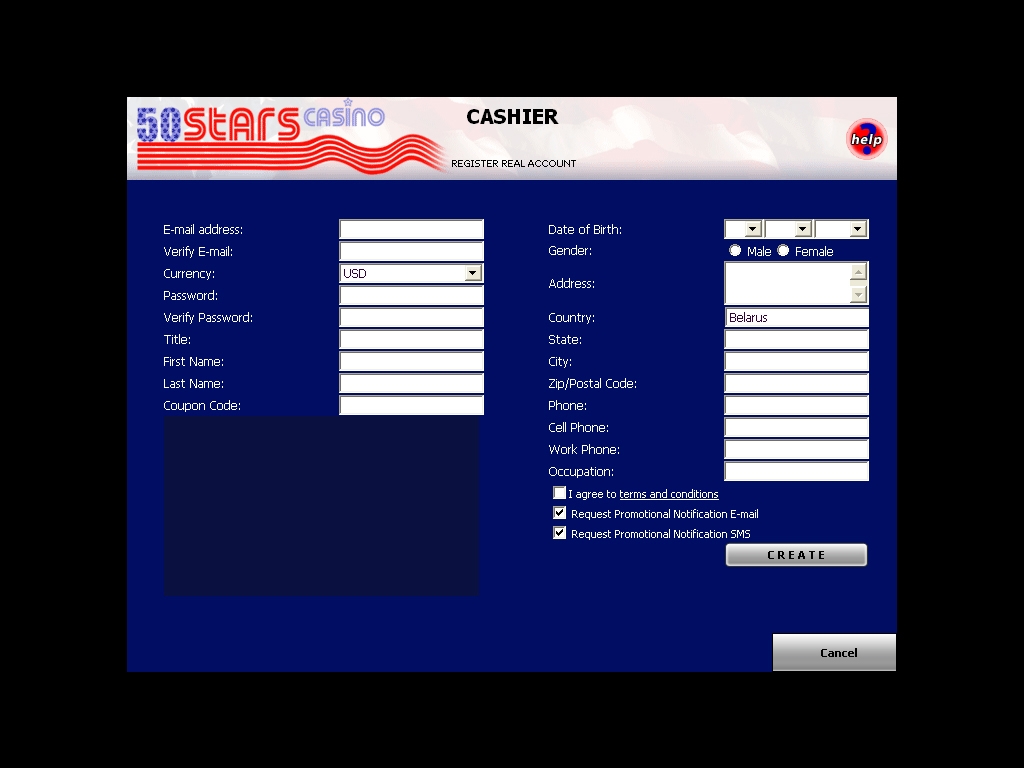Uncheck Request Promotional Notification SMS
The height and width of the screenshot is (768, 1024).
pyautogui.click(x=560, y=533)
